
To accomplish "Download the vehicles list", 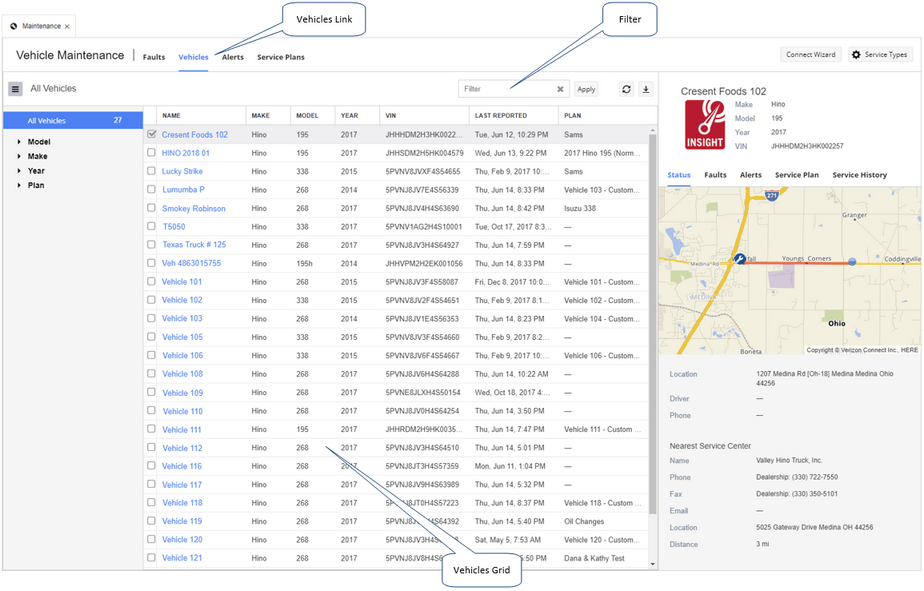I will click(x=646, y=89).
